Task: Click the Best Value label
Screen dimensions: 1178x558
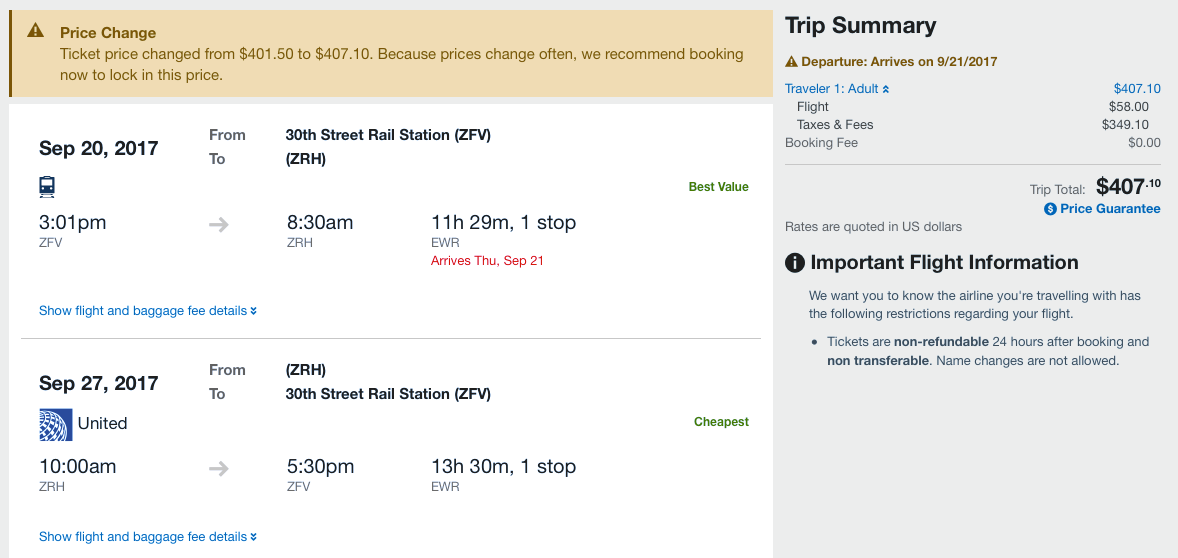Action: tap(718, 187)
